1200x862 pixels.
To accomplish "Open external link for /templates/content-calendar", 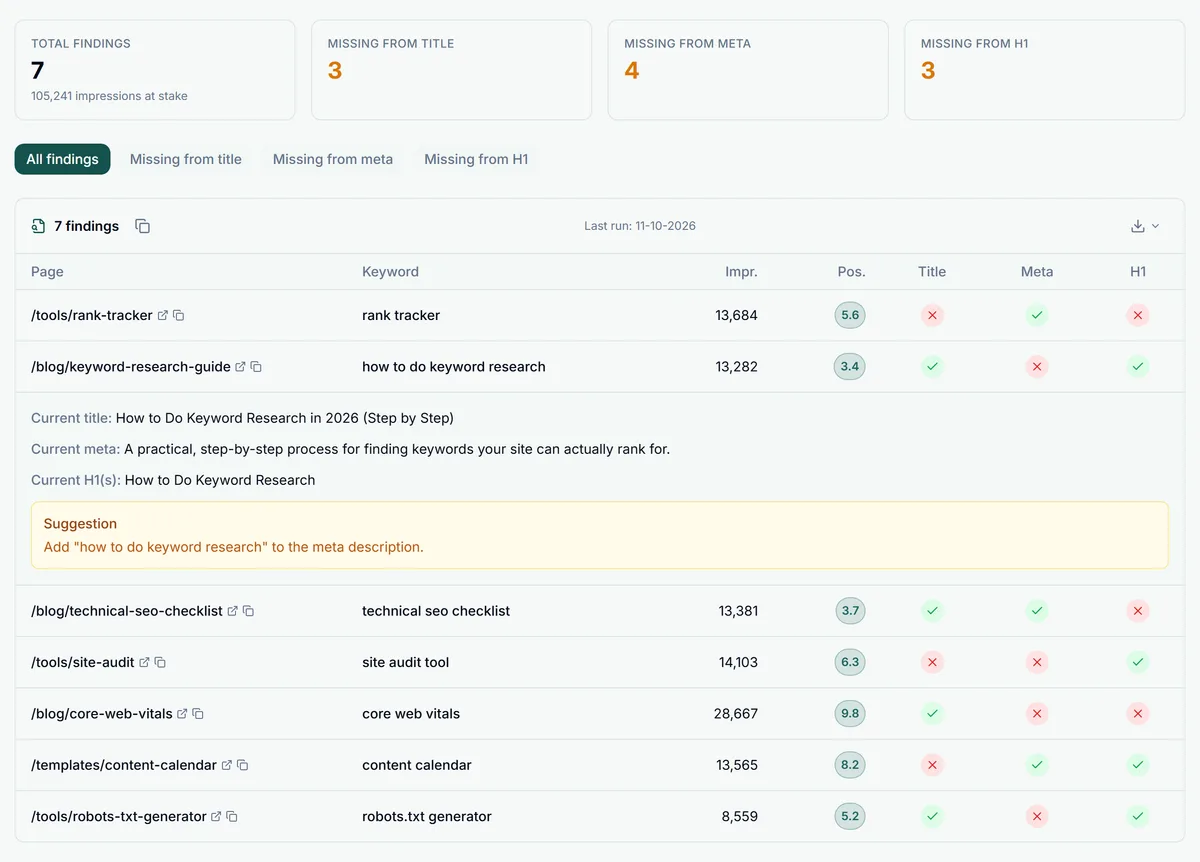I will click(x=227, y=765).
